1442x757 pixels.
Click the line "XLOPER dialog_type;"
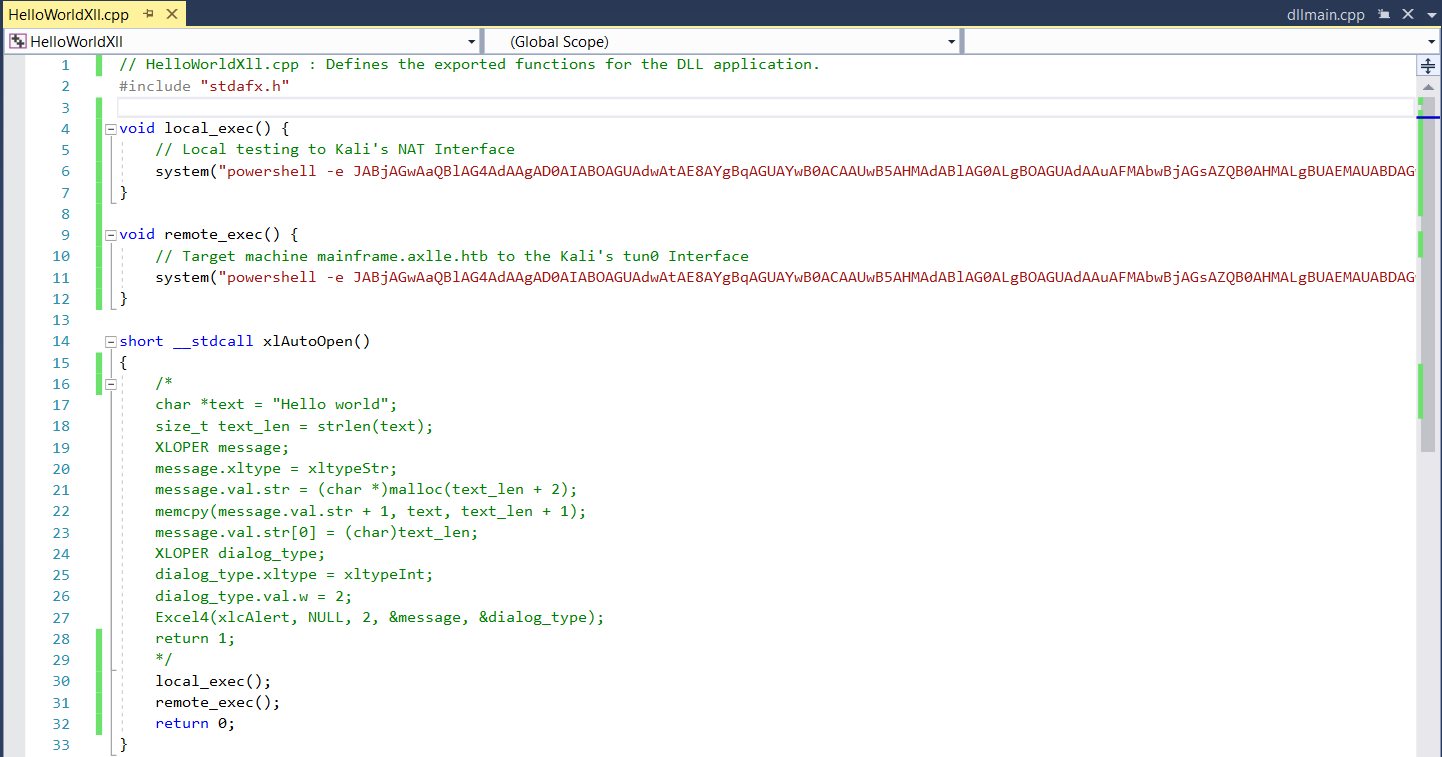coord(240,553)
